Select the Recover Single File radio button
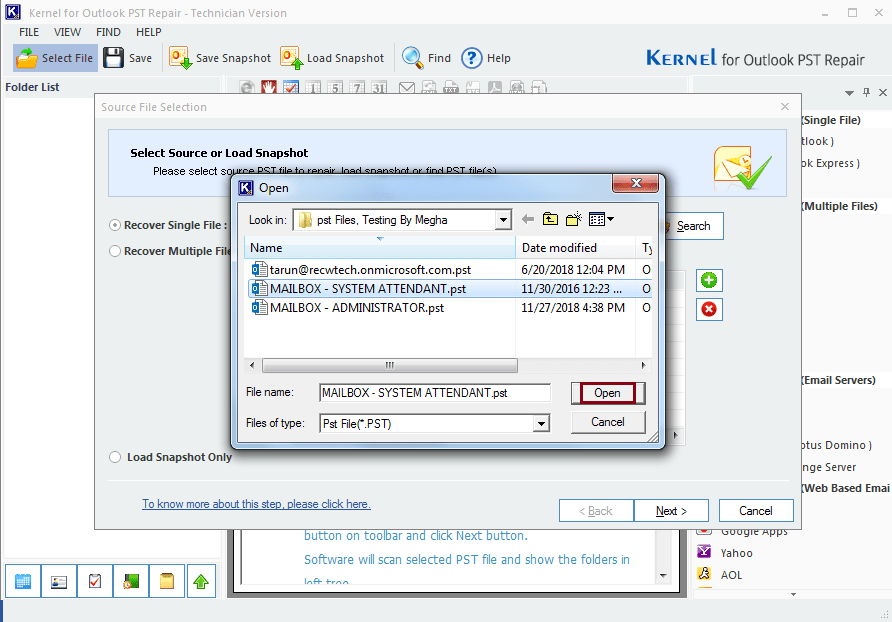This screenshot has height=622, width=892. coord(115,225)
